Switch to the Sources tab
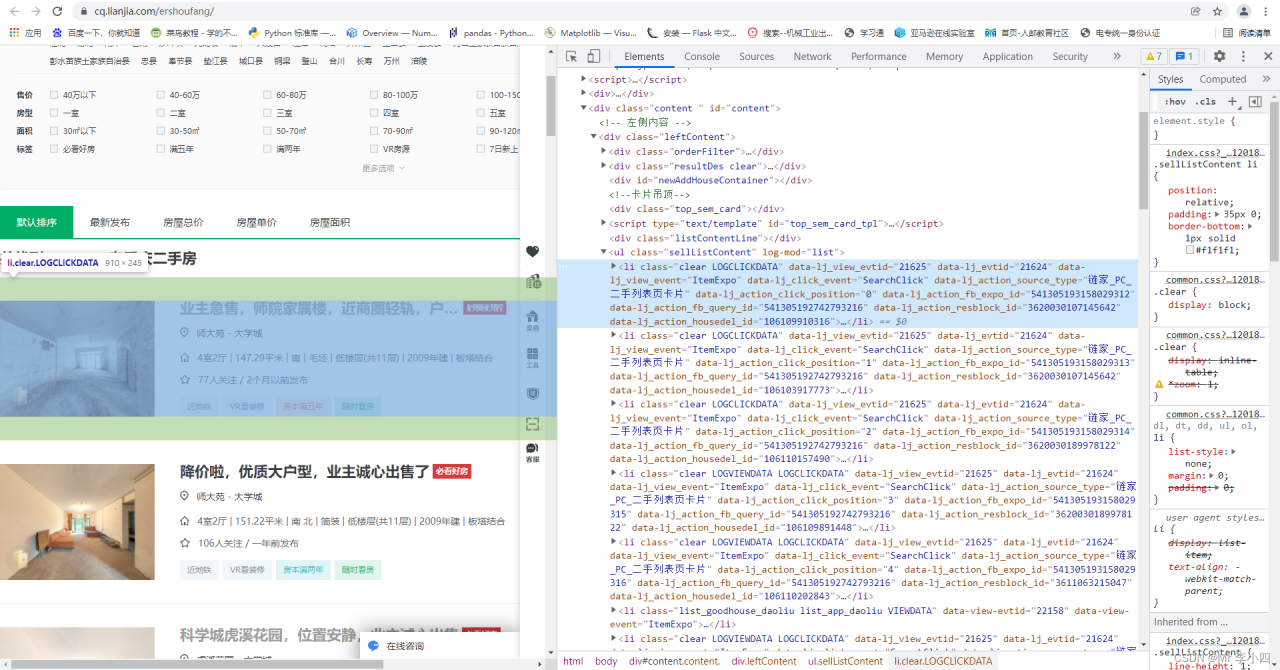 pyautogui.click(x=756, y=56)
